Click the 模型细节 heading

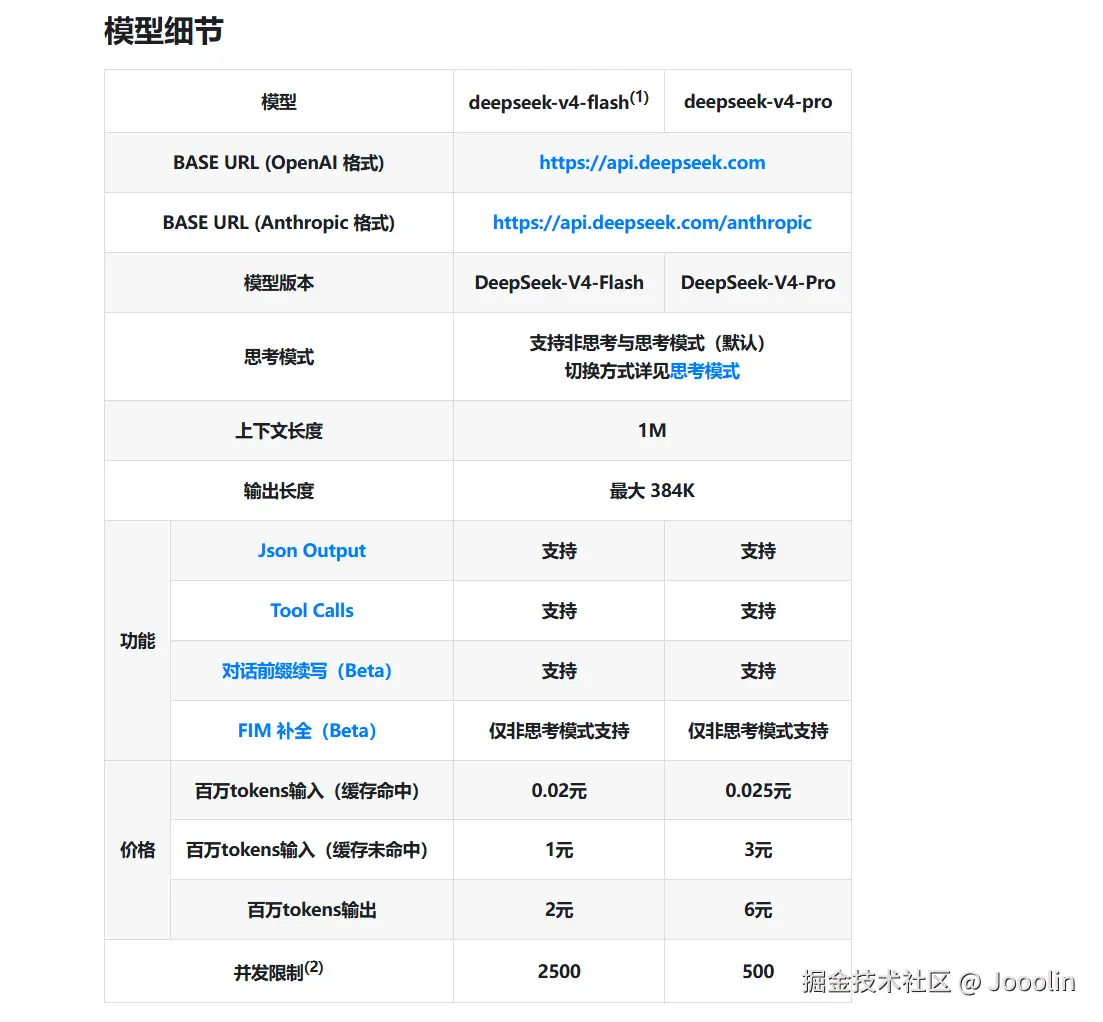tap(164, 31)
